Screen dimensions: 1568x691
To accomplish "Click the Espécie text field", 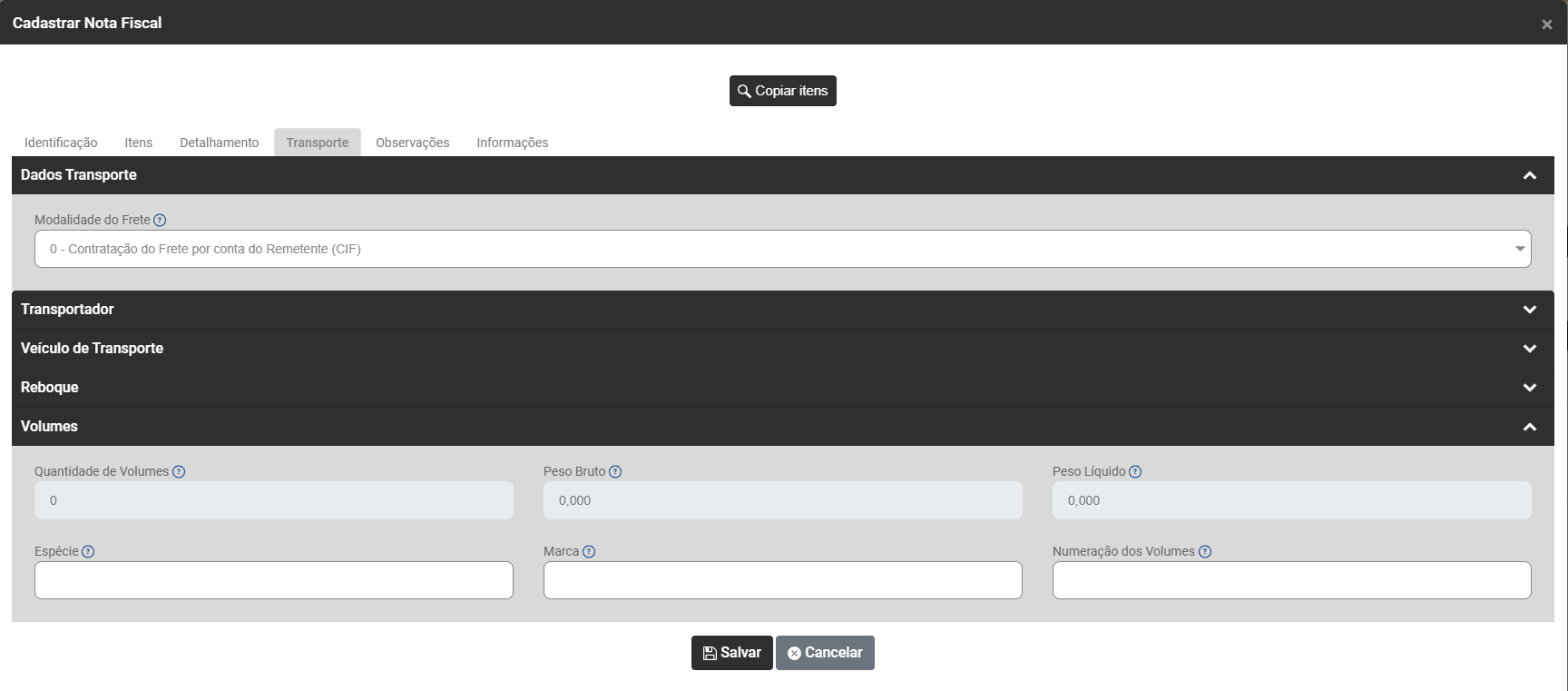I will (x=273, y=580).
